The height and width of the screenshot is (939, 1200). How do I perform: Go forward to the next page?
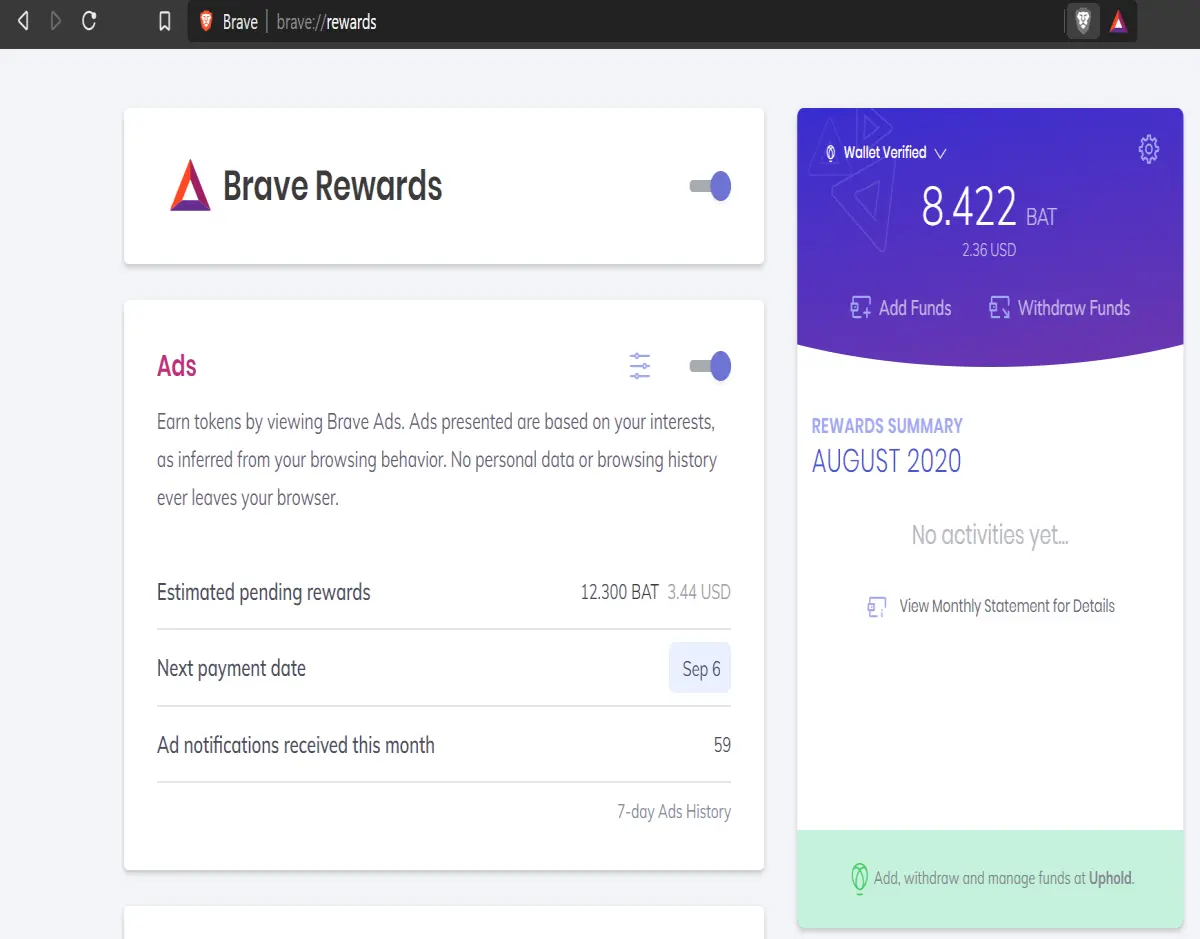[56, 21]
